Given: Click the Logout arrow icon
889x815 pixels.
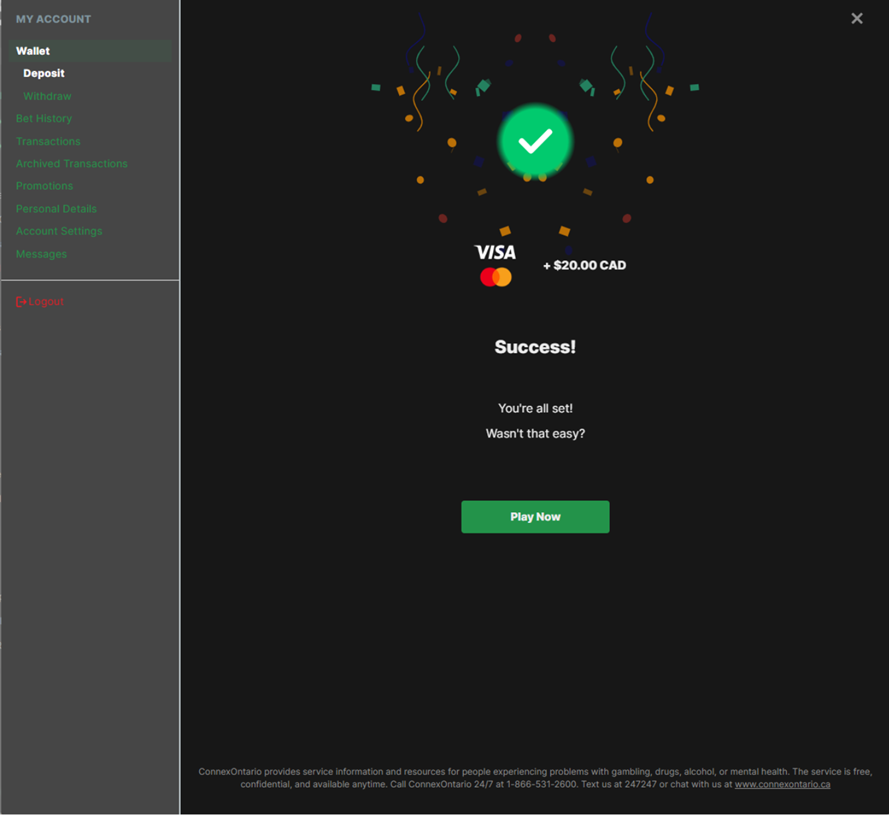Looking at the screenshot, I should coord(21,302).
